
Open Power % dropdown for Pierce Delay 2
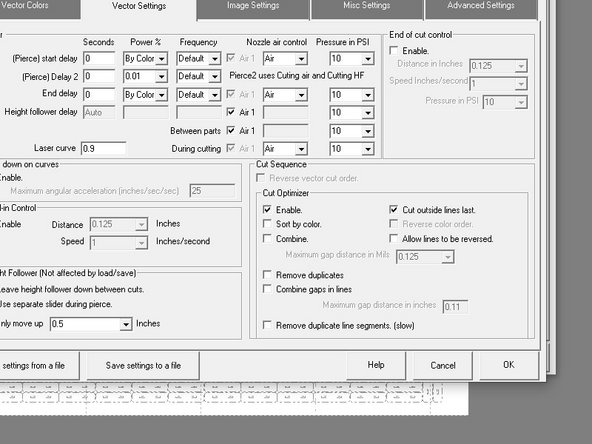tap(162, 77)
